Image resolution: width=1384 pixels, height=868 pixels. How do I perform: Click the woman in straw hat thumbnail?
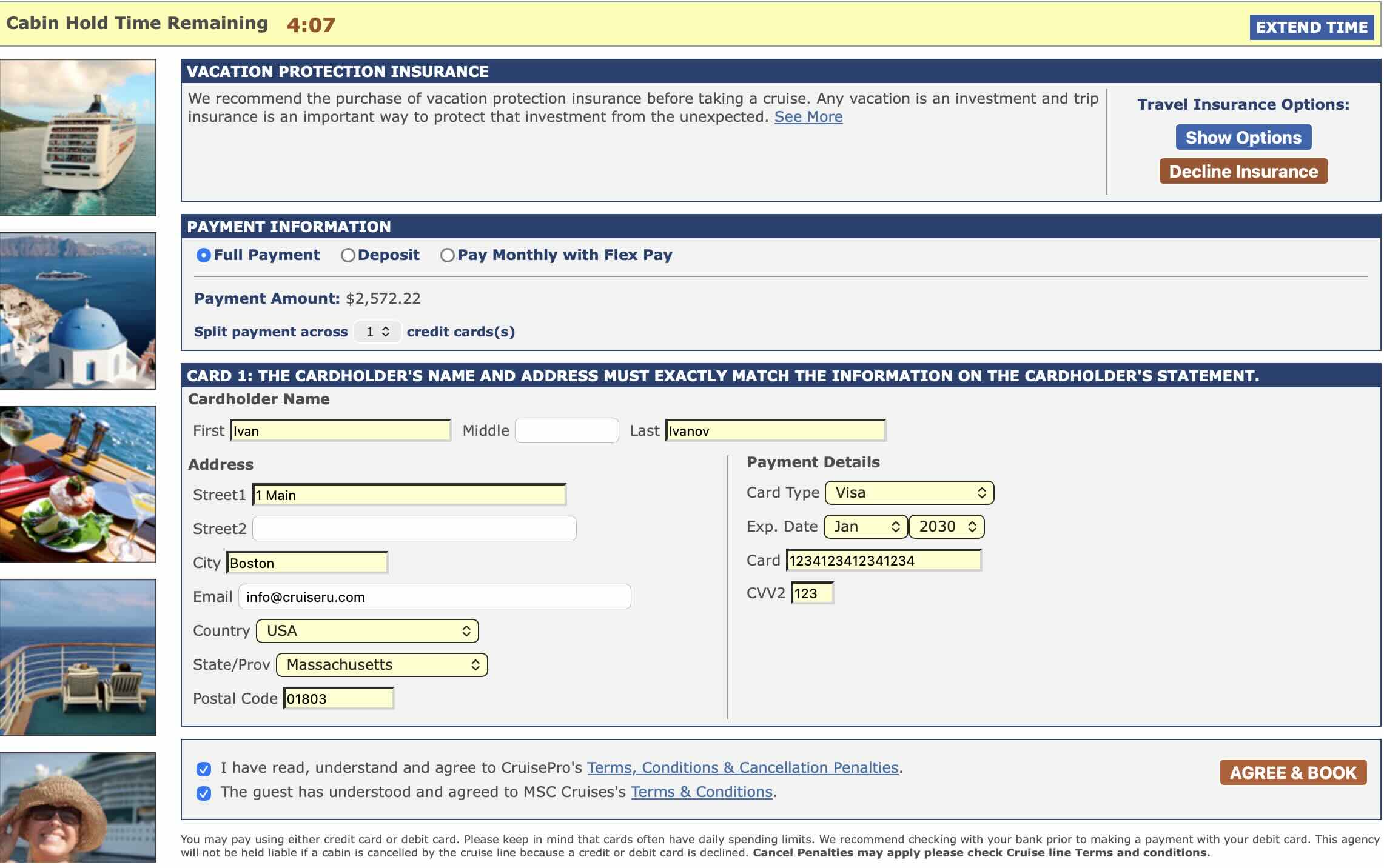coord(78,807)
